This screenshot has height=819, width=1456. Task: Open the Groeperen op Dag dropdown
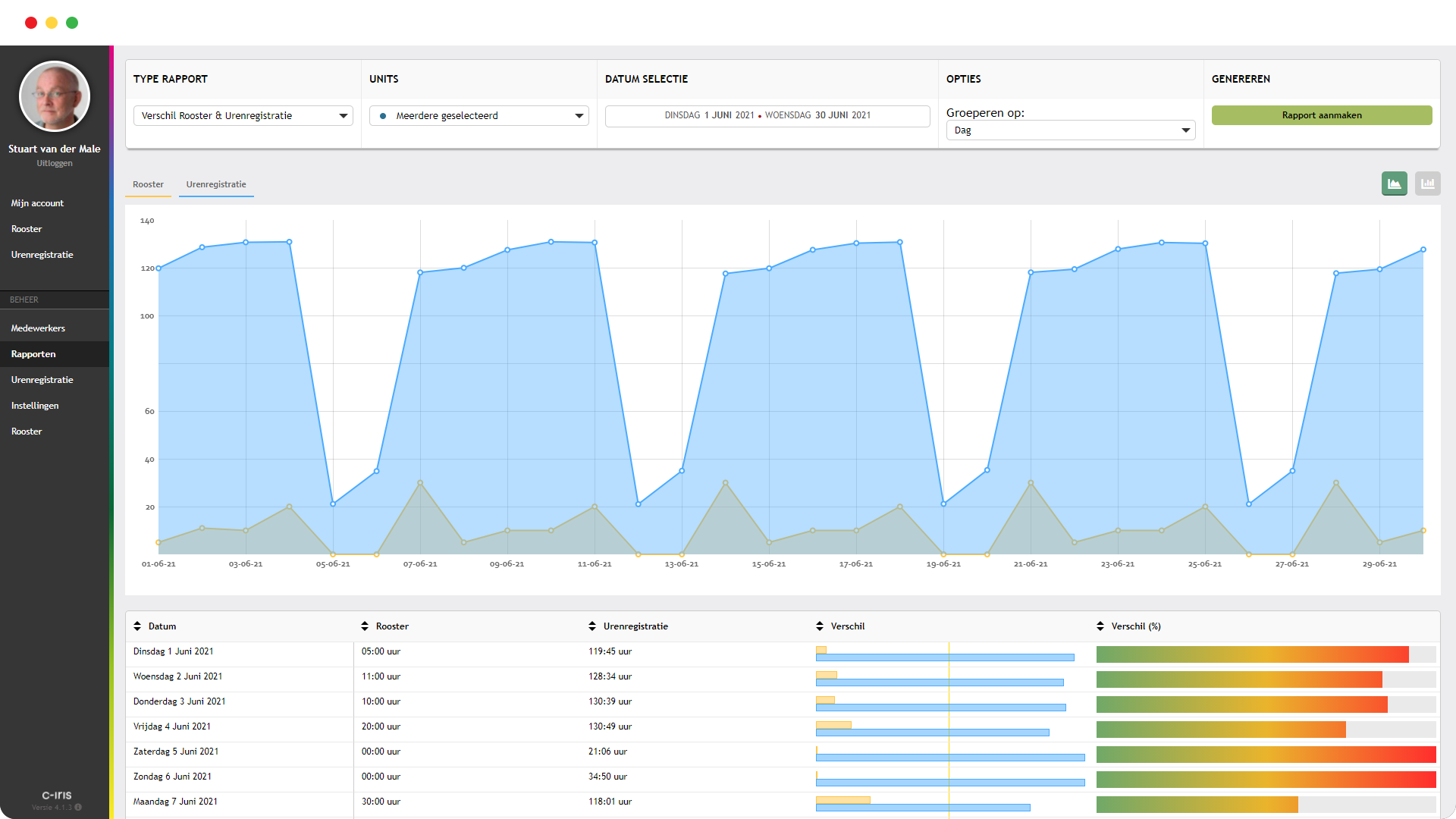[1070, 130]
